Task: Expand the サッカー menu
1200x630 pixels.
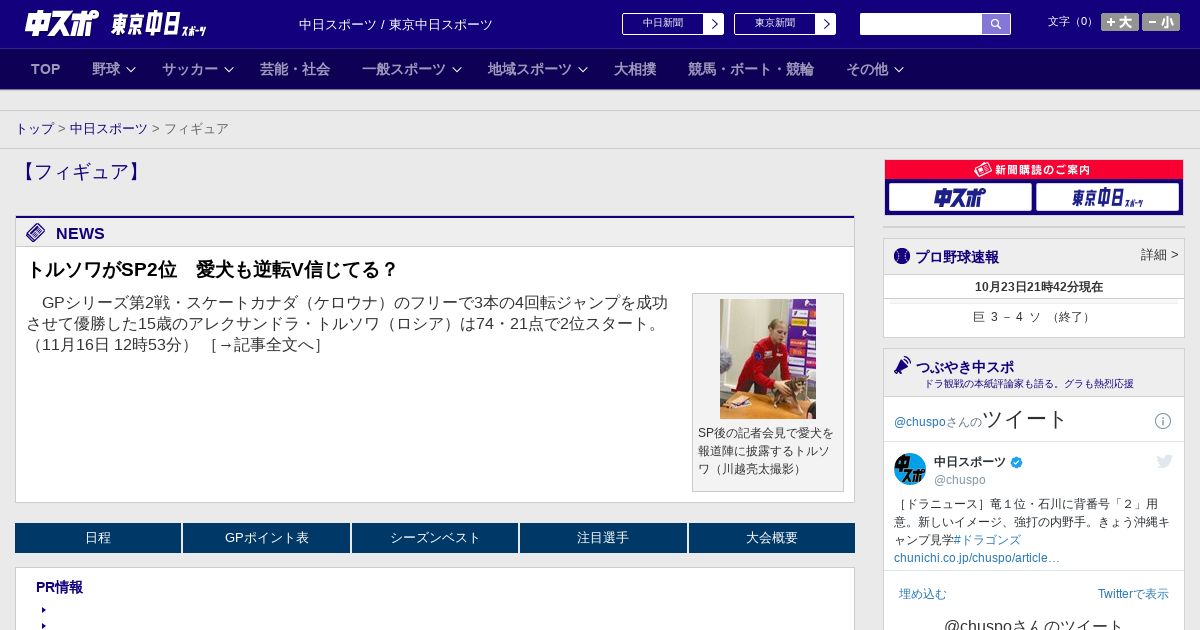Action: [198, 69]
